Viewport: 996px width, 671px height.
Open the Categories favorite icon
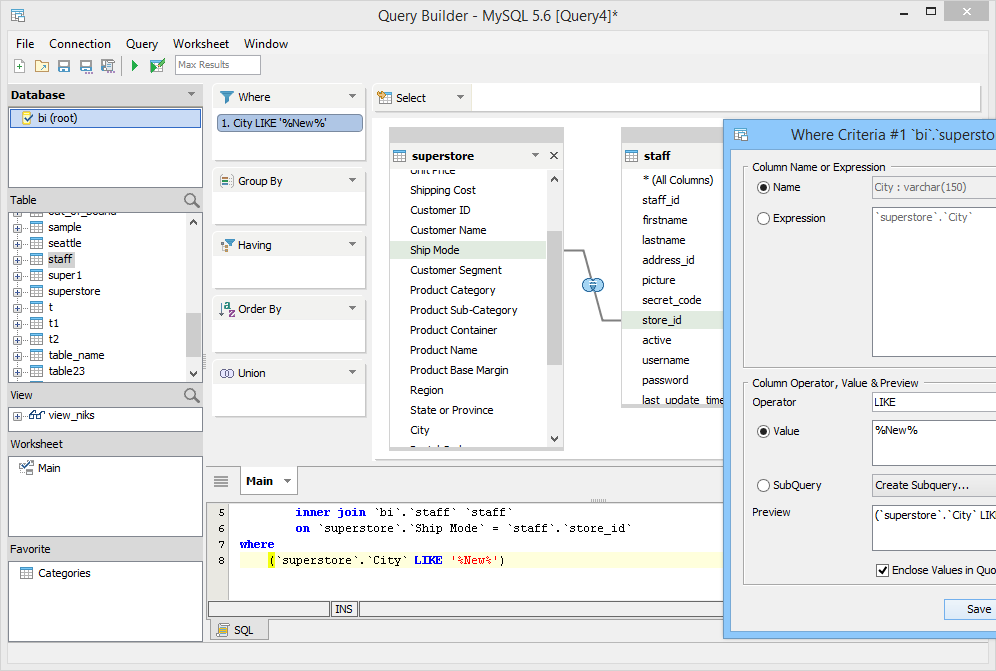click(27, 573)
